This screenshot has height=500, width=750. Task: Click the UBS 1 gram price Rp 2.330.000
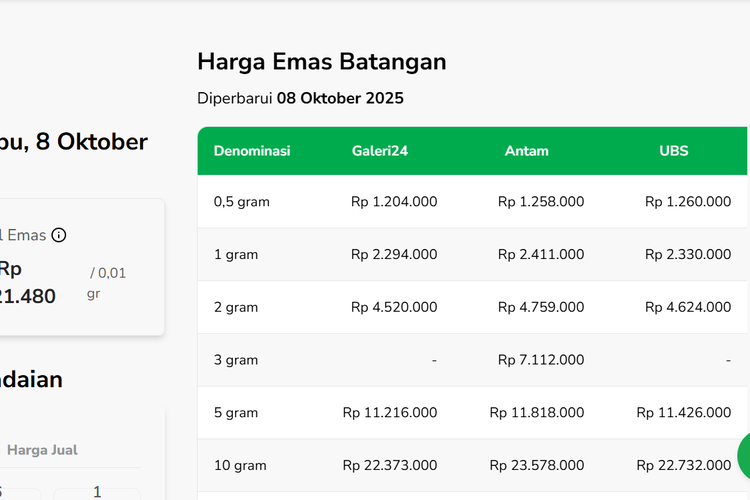pos(688,255)
